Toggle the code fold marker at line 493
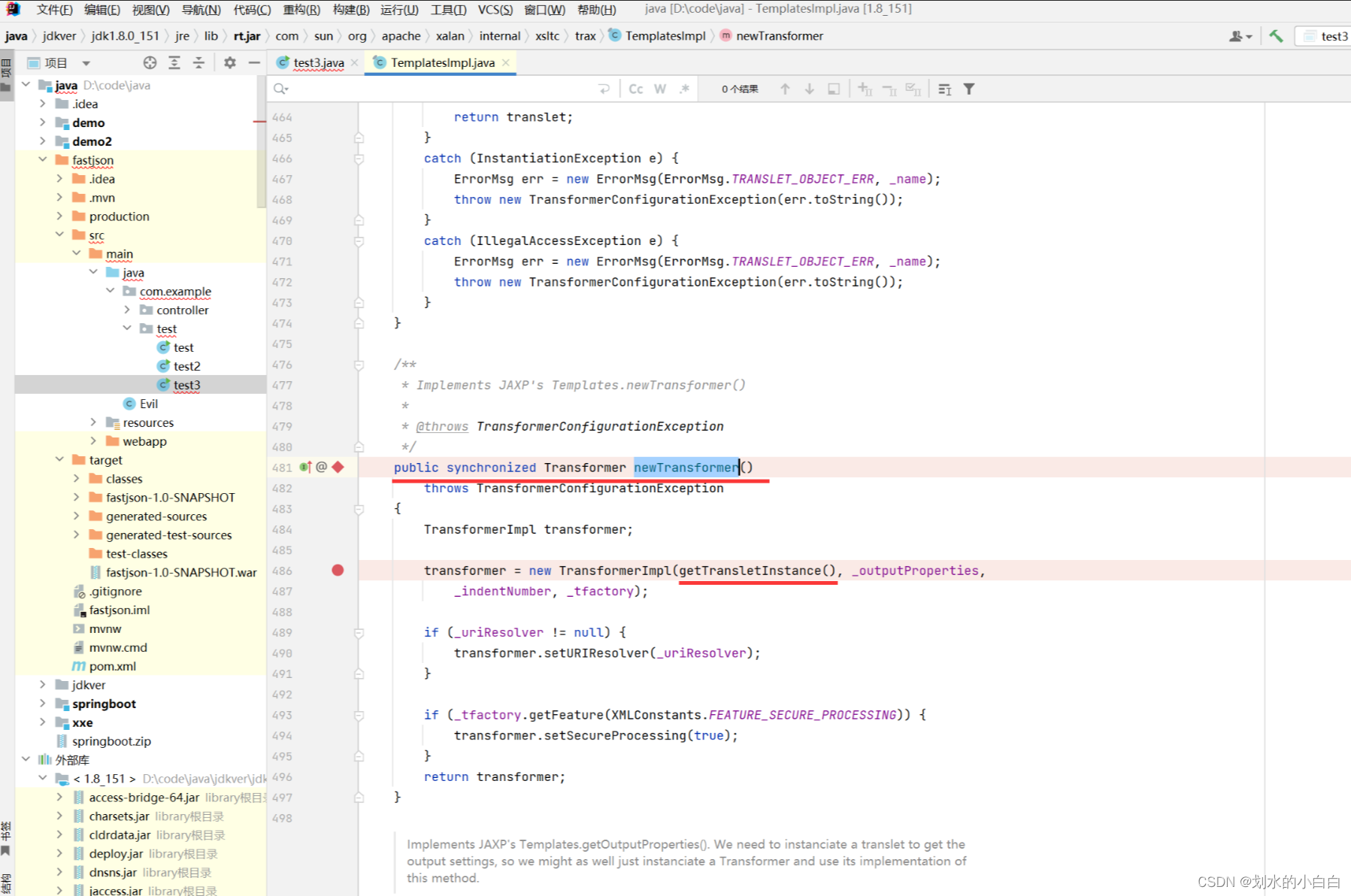Viewport: 1351px width, 896px height. (x=359, y=716)
